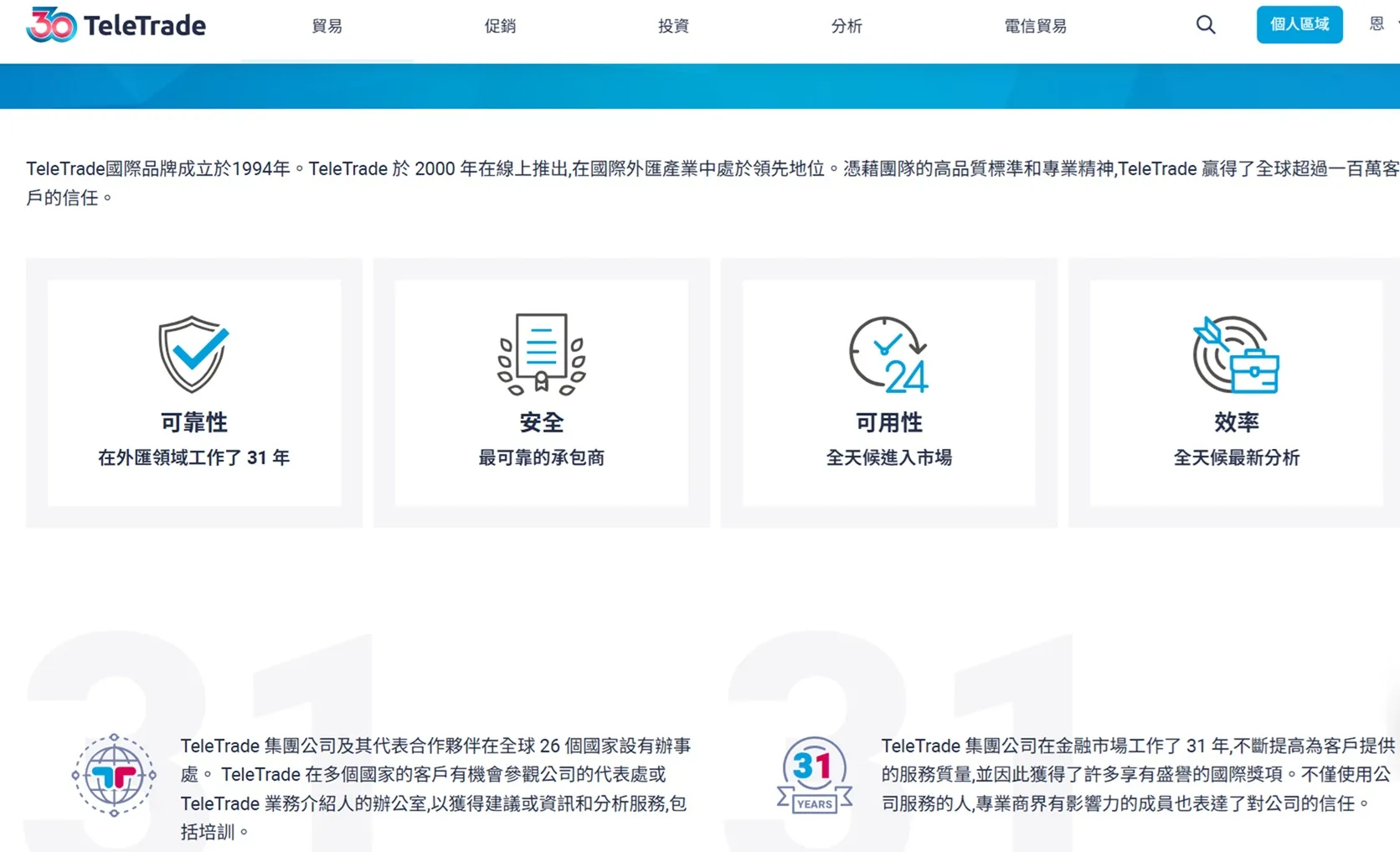Click the 可靠性 card heading
The width and height of the screenshot is (1400, 852).
coord(194,422)
